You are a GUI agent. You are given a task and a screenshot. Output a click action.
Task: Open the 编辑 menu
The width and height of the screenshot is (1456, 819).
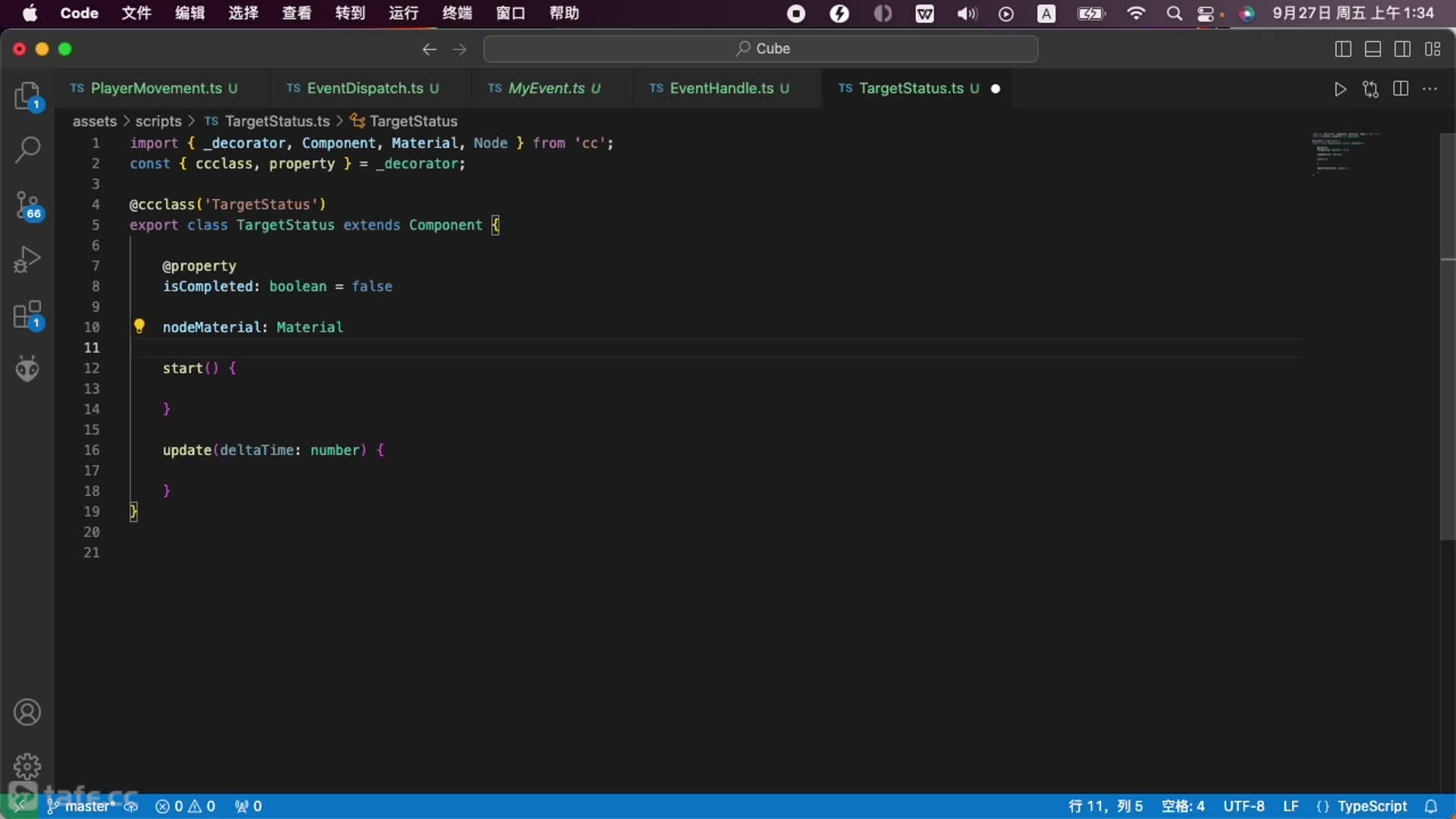(190, 14)
